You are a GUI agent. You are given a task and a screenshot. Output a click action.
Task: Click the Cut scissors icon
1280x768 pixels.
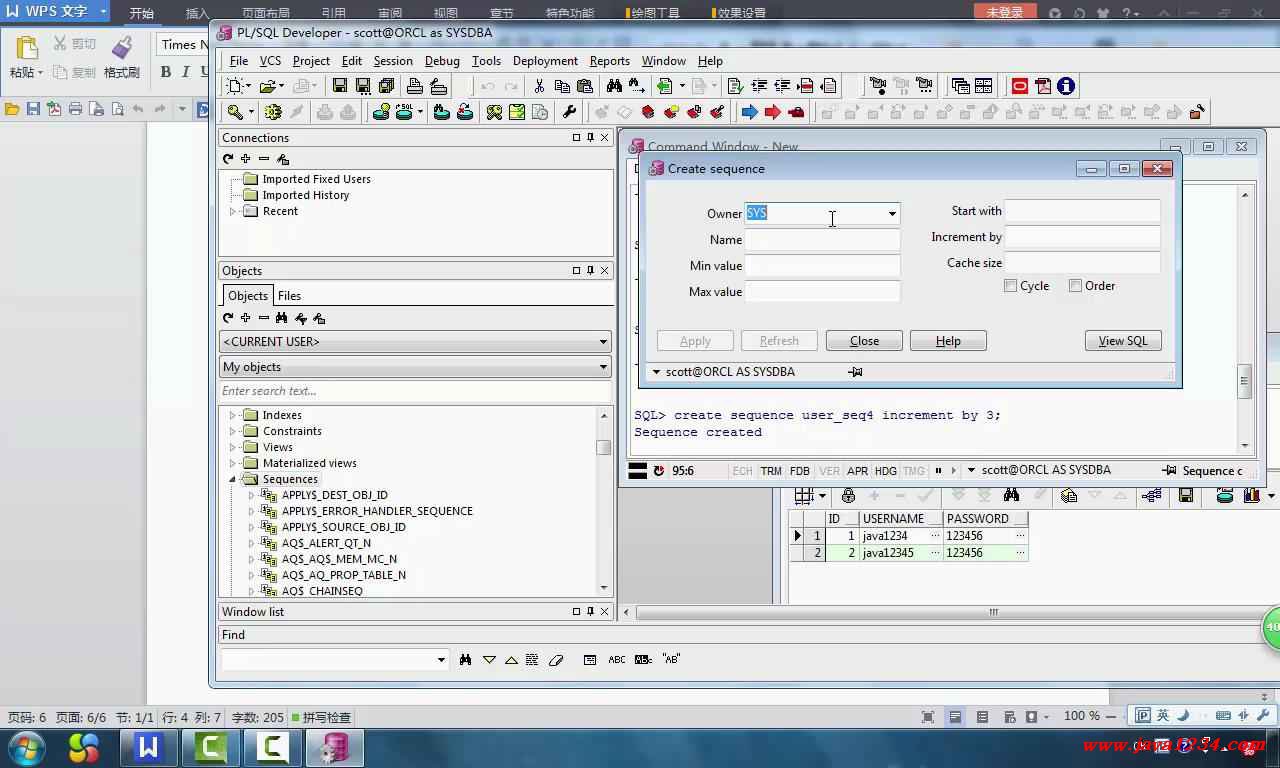tap(539, 86)
